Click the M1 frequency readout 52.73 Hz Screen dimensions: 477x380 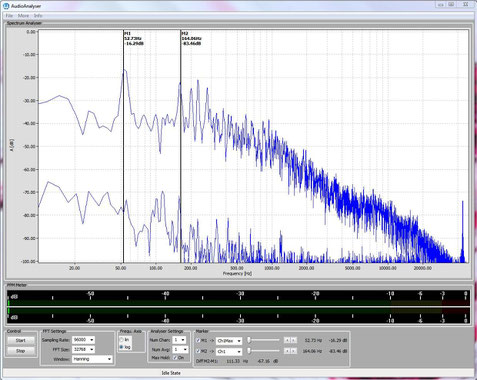pyautogui.click(x=314, y=340)
